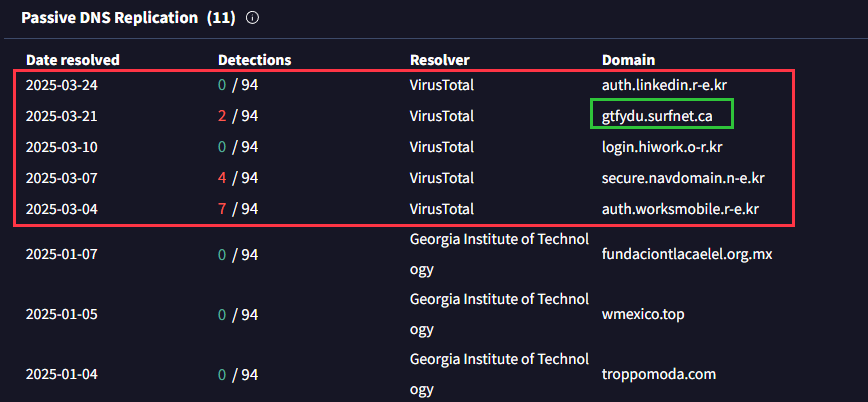The height and width of the screenshot is (402, 868).
Task: Click the auth.worksmobile.r-e.kr domain
Action: [x=680, y=209]
